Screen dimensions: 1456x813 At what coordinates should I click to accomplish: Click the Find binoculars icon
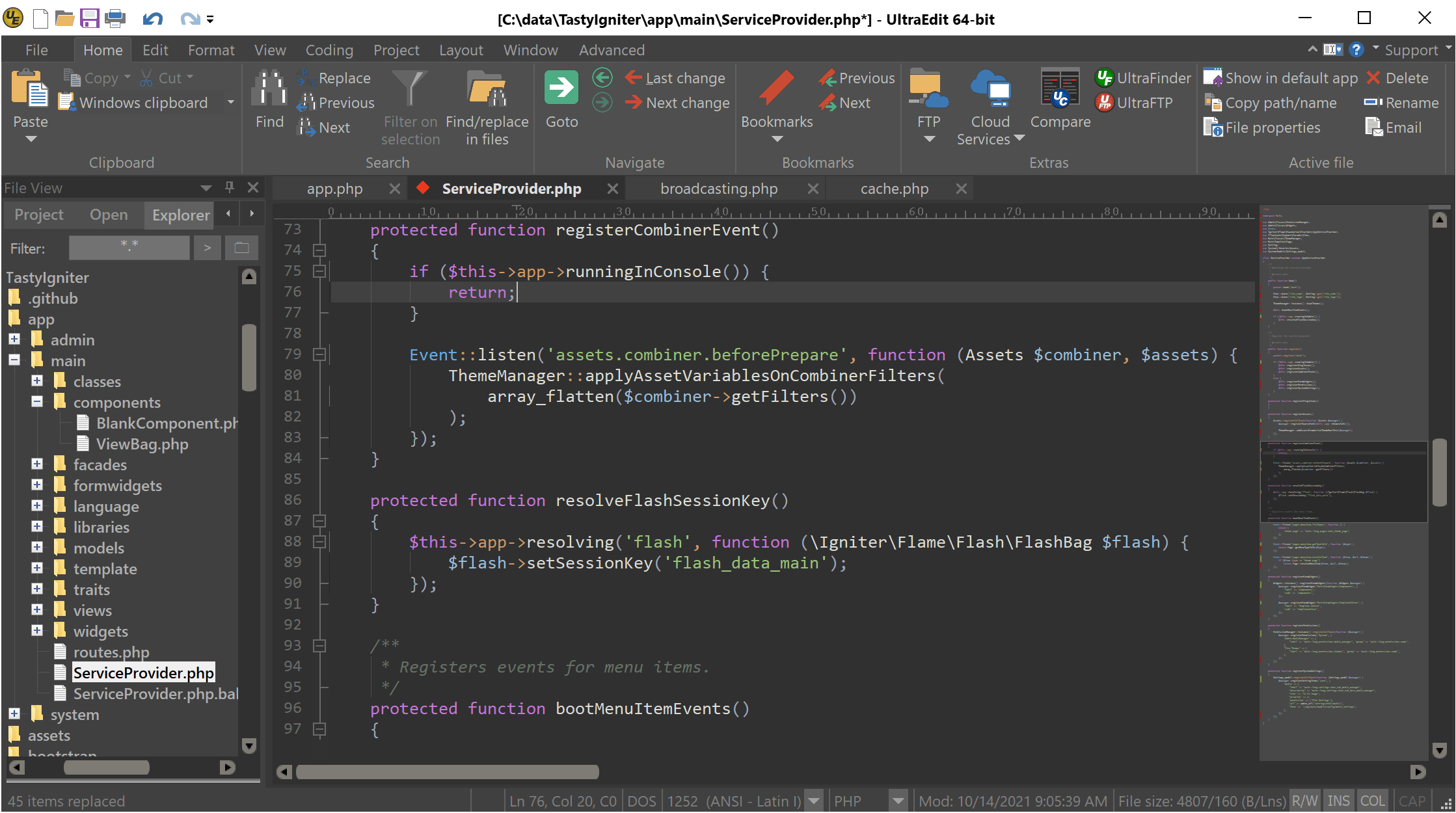coord(269,88)
